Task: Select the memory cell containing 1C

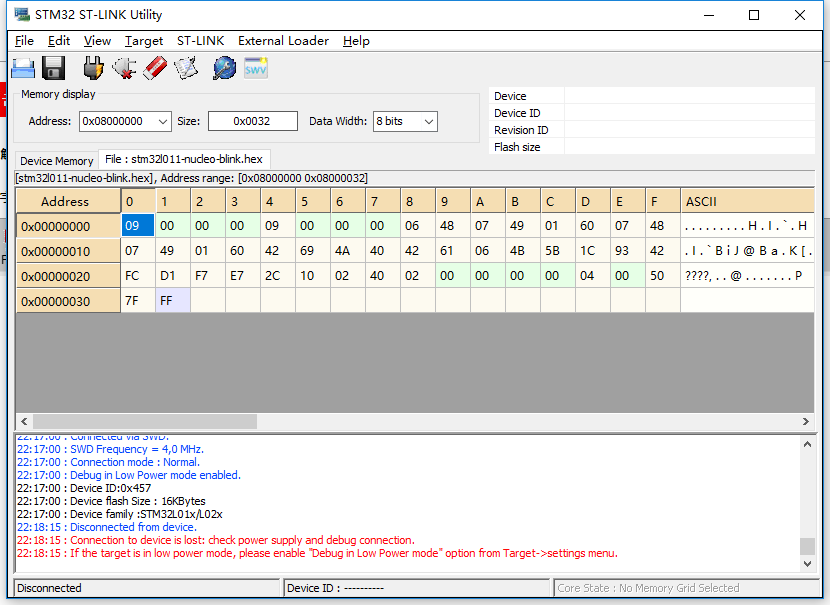Action: pyautogui.click(x=592, y=251)
